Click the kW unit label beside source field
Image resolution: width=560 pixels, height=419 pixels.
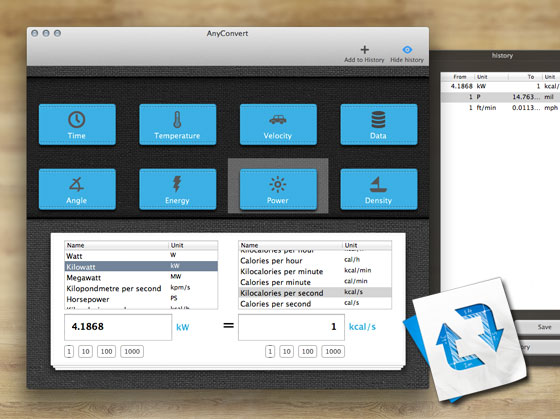182,327
